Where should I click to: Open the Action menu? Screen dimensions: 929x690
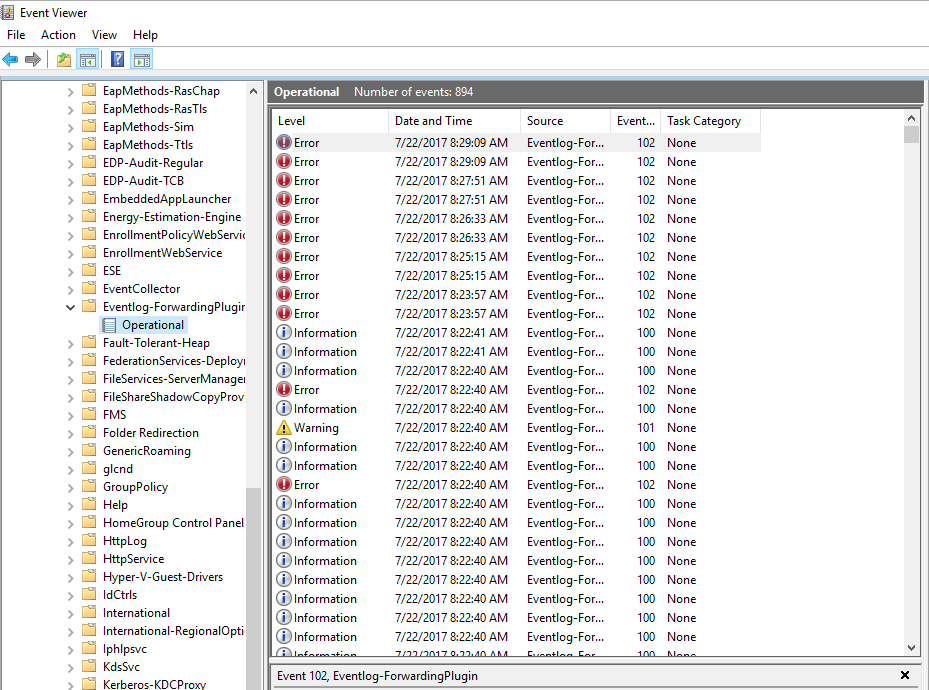coord(58,34)
